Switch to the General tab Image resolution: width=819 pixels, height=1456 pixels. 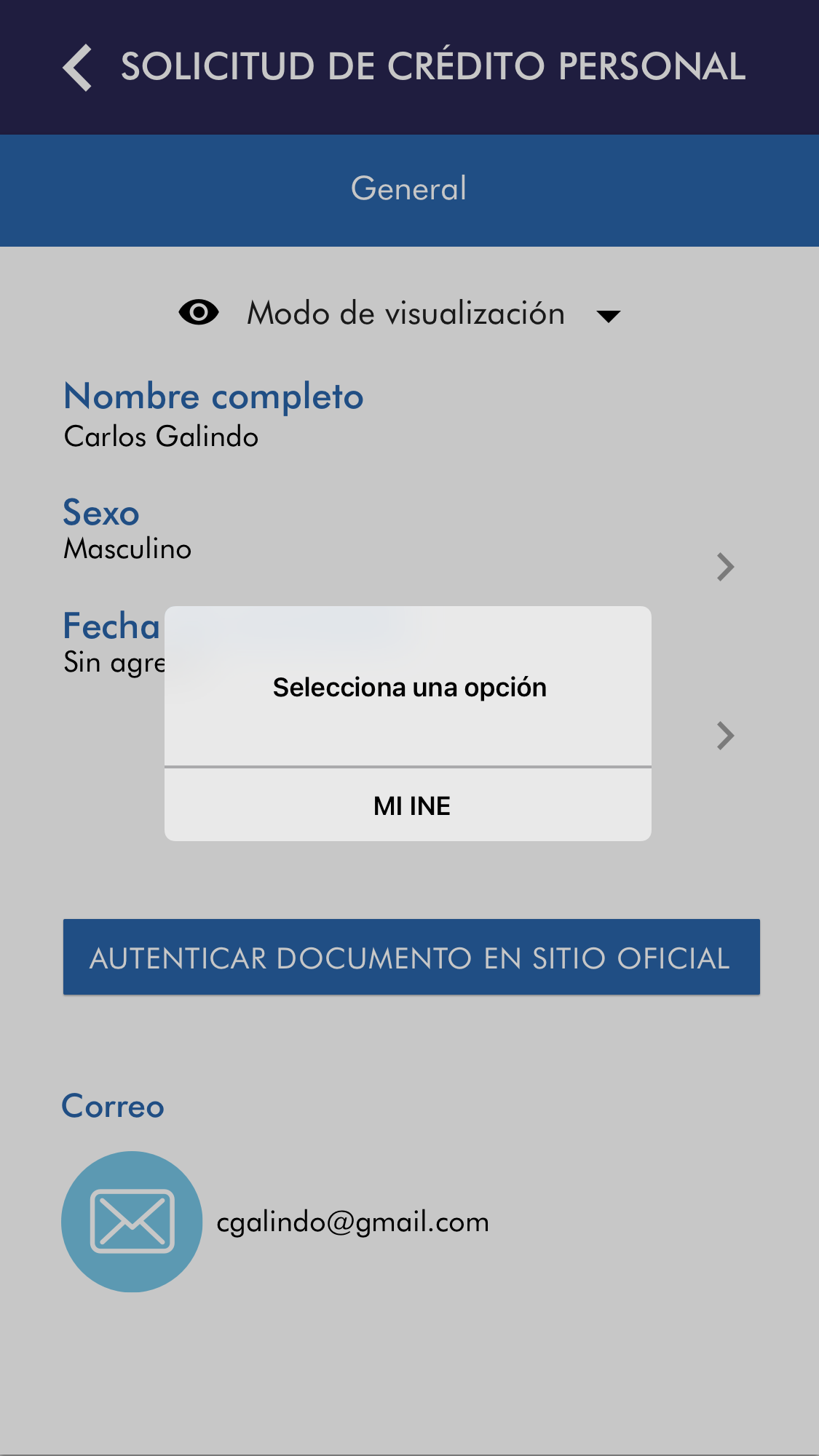(408, 189)
